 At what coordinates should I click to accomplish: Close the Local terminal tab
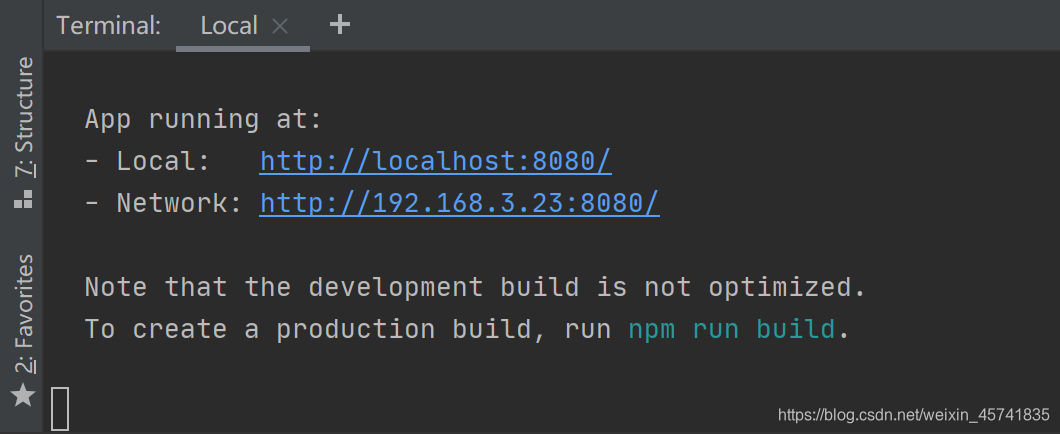point(280,26)
